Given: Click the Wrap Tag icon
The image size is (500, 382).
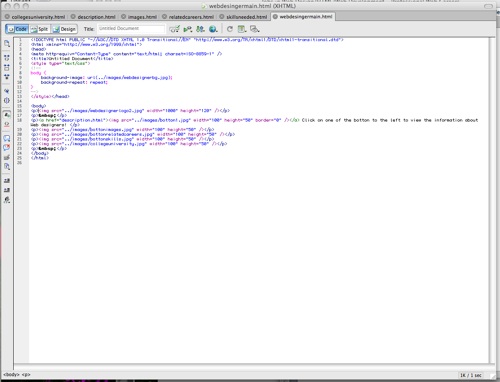Looking at the screenshot, I should point(7,157).
